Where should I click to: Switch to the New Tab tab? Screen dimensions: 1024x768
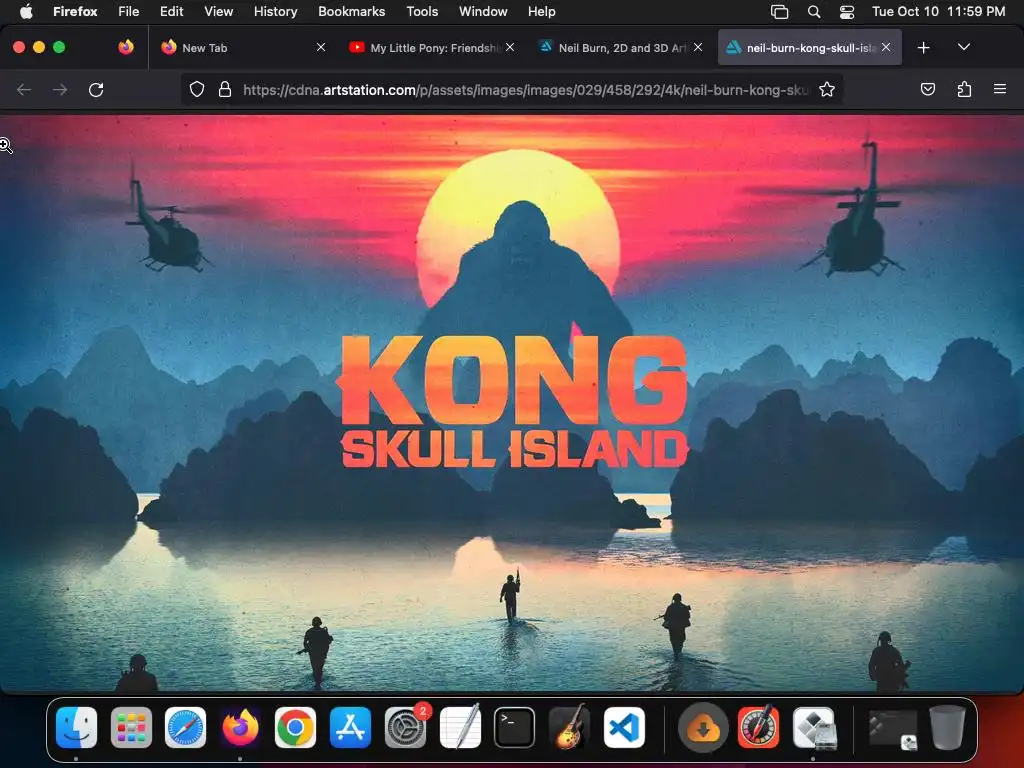click(x=242, y=48)
